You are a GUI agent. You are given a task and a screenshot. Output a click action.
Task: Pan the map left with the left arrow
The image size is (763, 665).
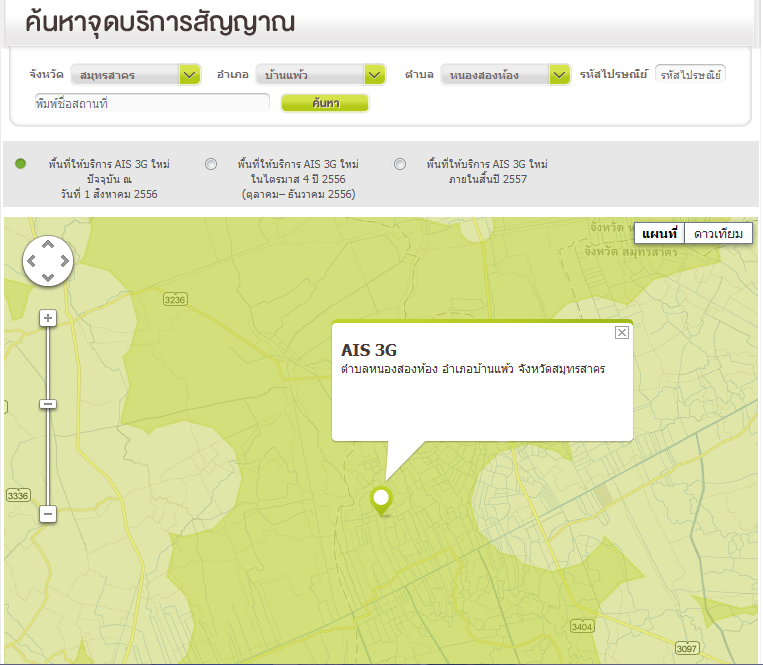pos(32,261)
